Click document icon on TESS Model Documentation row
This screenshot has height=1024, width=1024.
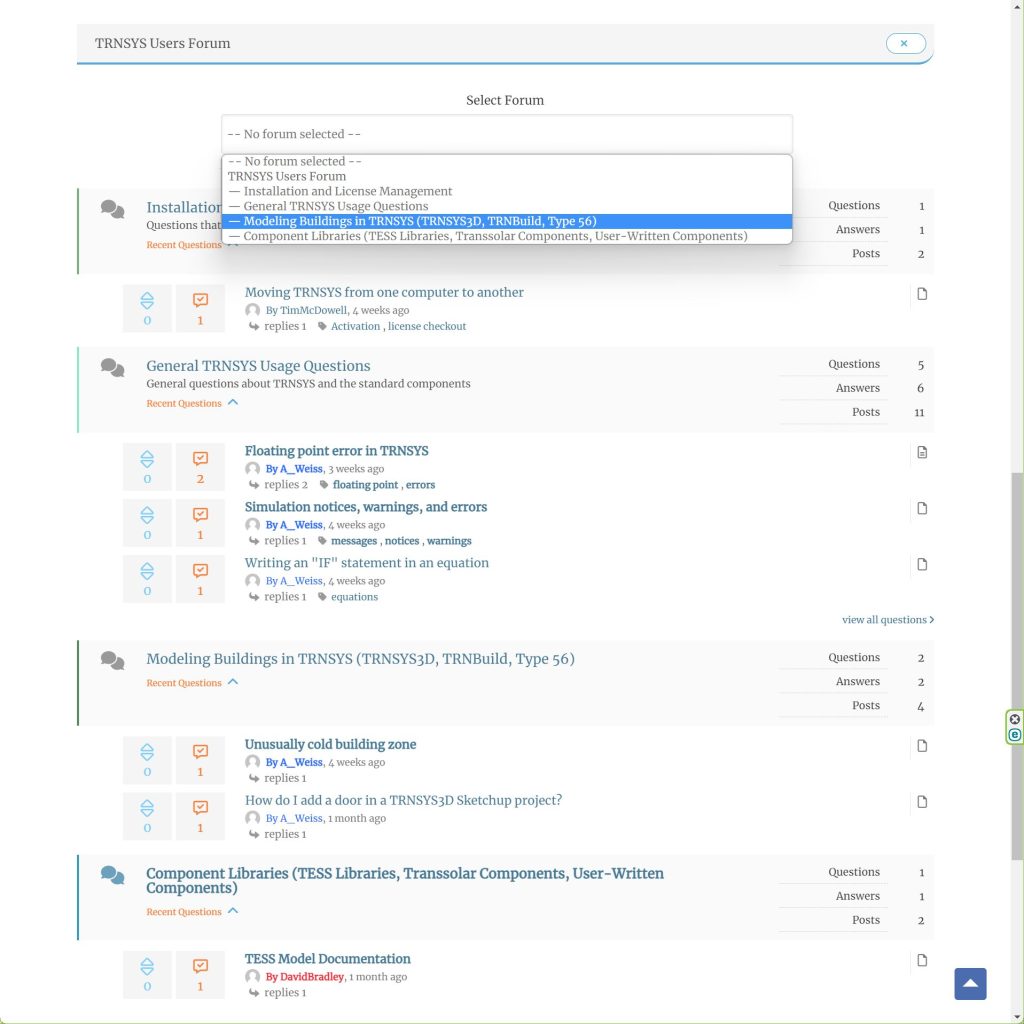tap(922, 960)
